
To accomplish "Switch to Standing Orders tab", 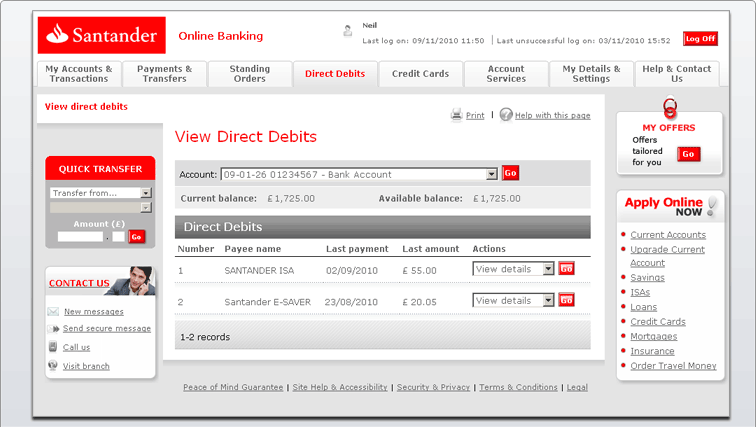I will [250, 74].
